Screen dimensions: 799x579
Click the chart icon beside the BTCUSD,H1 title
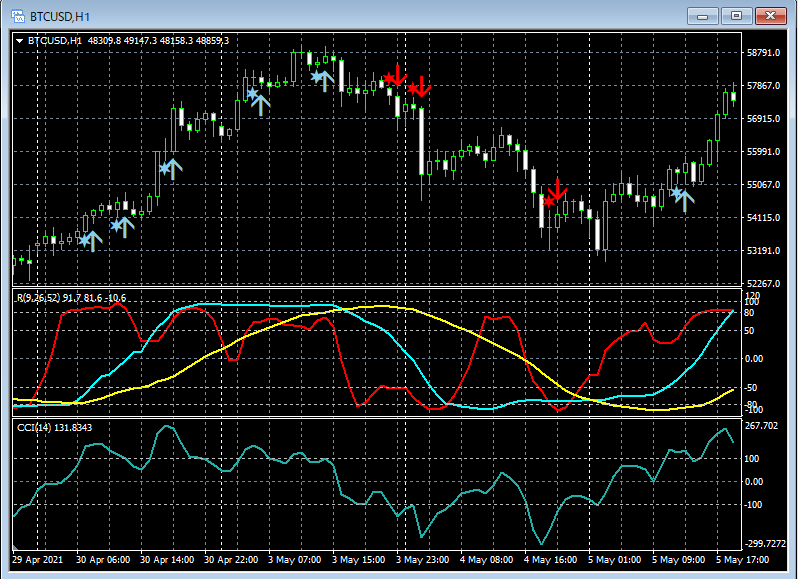[x=18, y=16]
